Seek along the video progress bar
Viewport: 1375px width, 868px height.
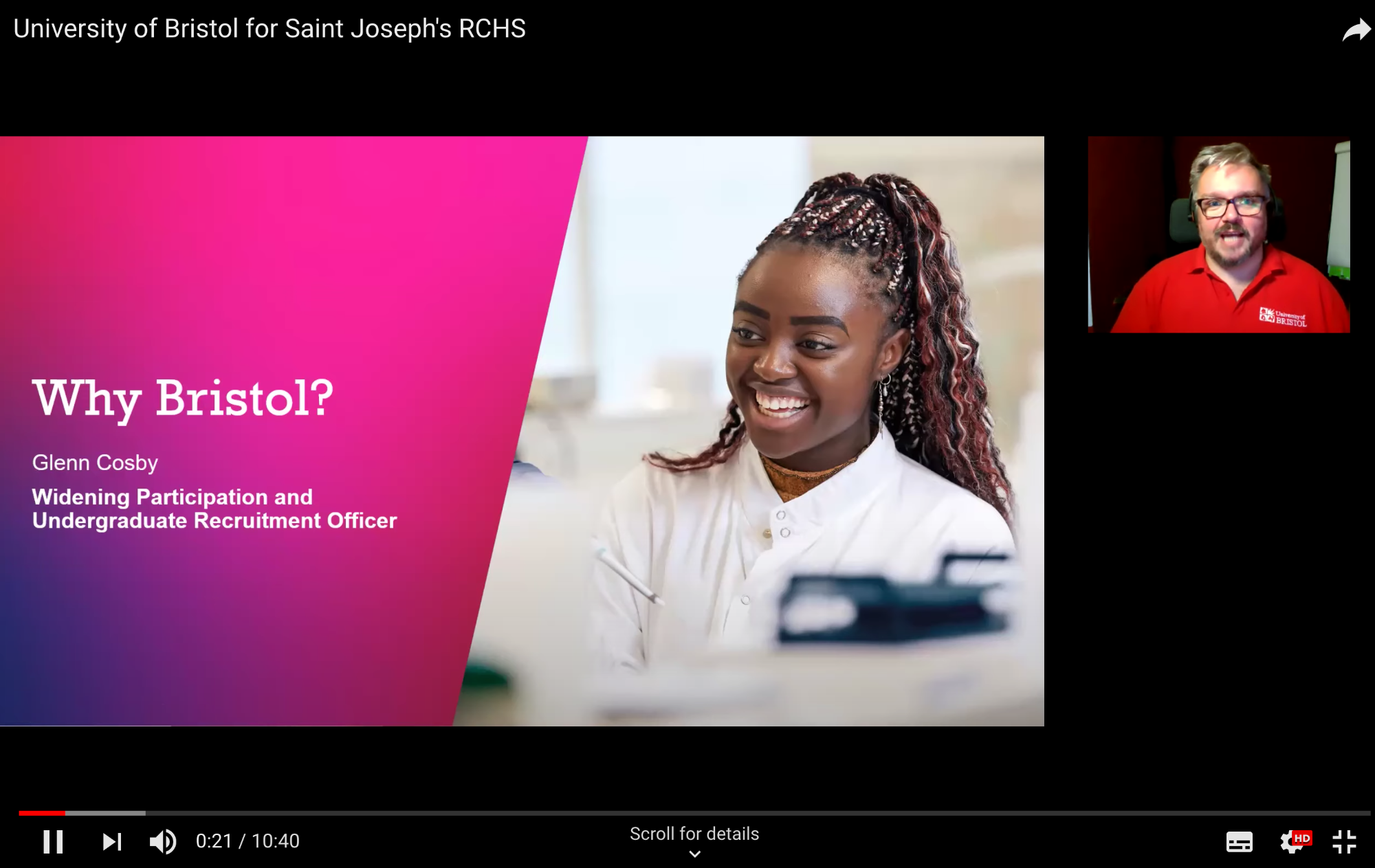(x=694, y=813)
